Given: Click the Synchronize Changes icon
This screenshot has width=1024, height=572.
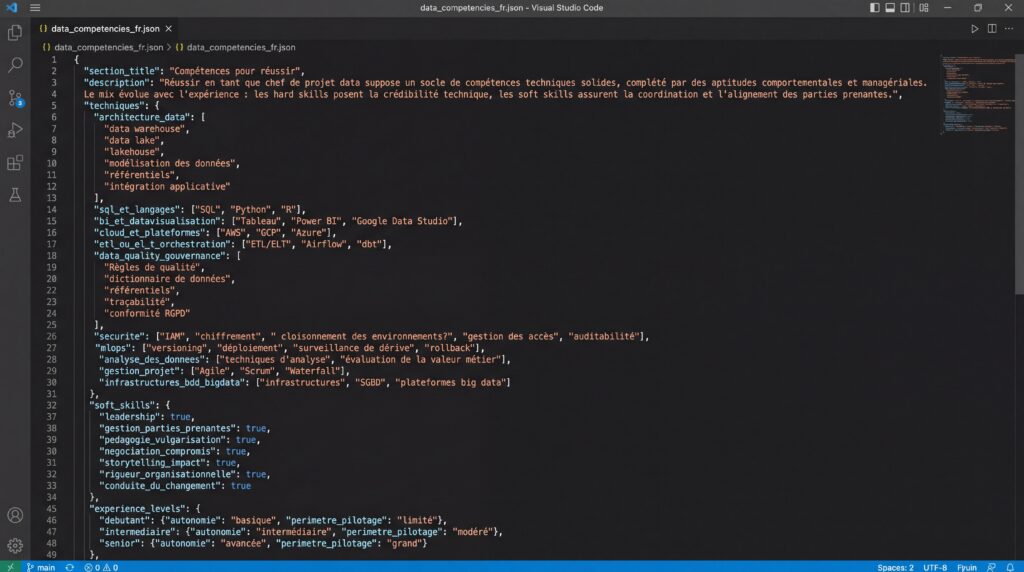Looking at the screenshot, I should click(x=70, y=567).
